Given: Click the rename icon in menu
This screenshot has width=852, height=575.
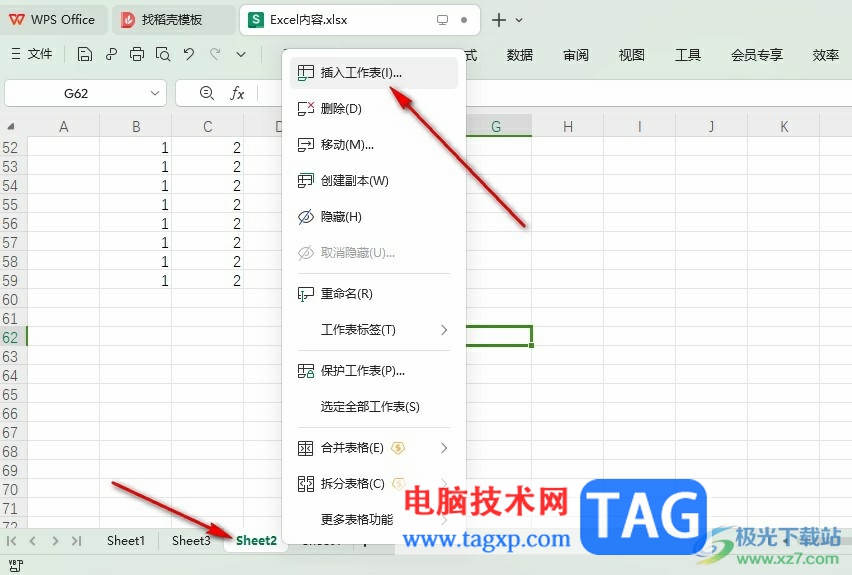Looking at the screenshot, I should click(306, 294).
